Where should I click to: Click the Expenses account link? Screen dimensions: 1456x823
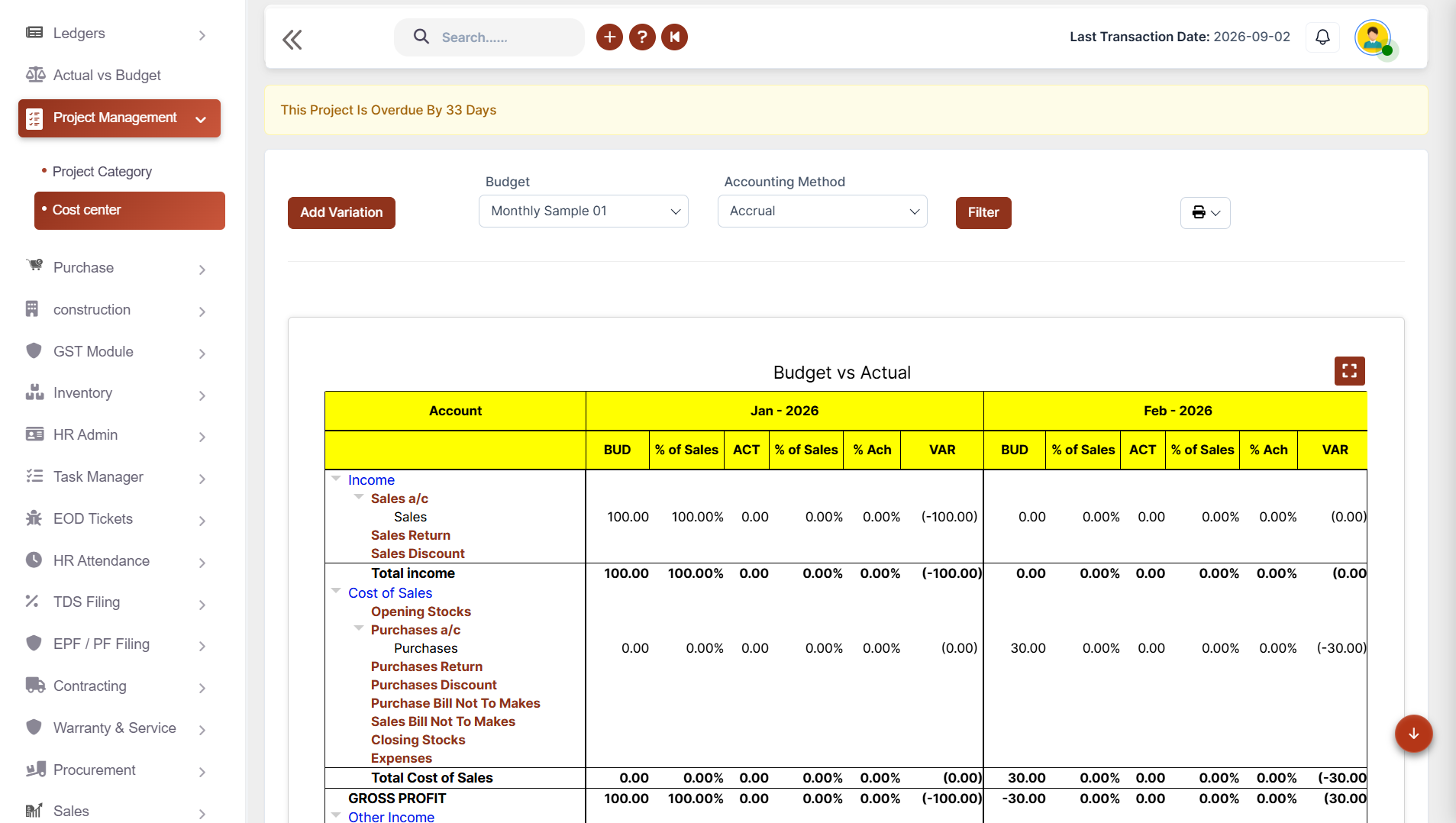tap(402, 758)
